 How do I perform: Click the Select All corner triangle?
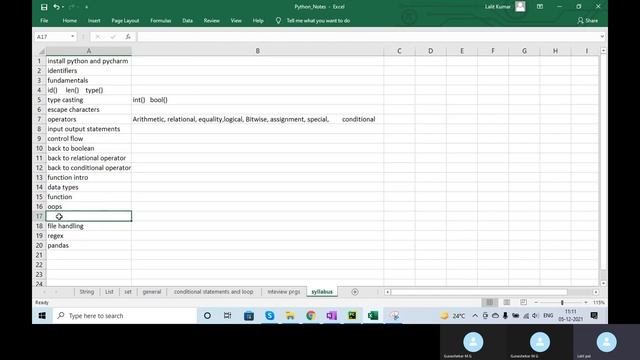(x=41, y=51)
